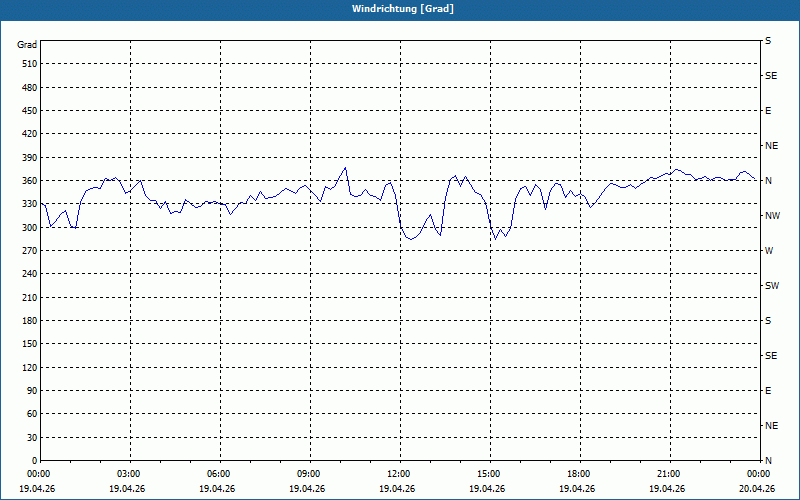Image resolution: width=800 pixels, height=500 pixels.
Task: Click the NE compass label beside 30 gridline
Action: (x=771, y=426)
